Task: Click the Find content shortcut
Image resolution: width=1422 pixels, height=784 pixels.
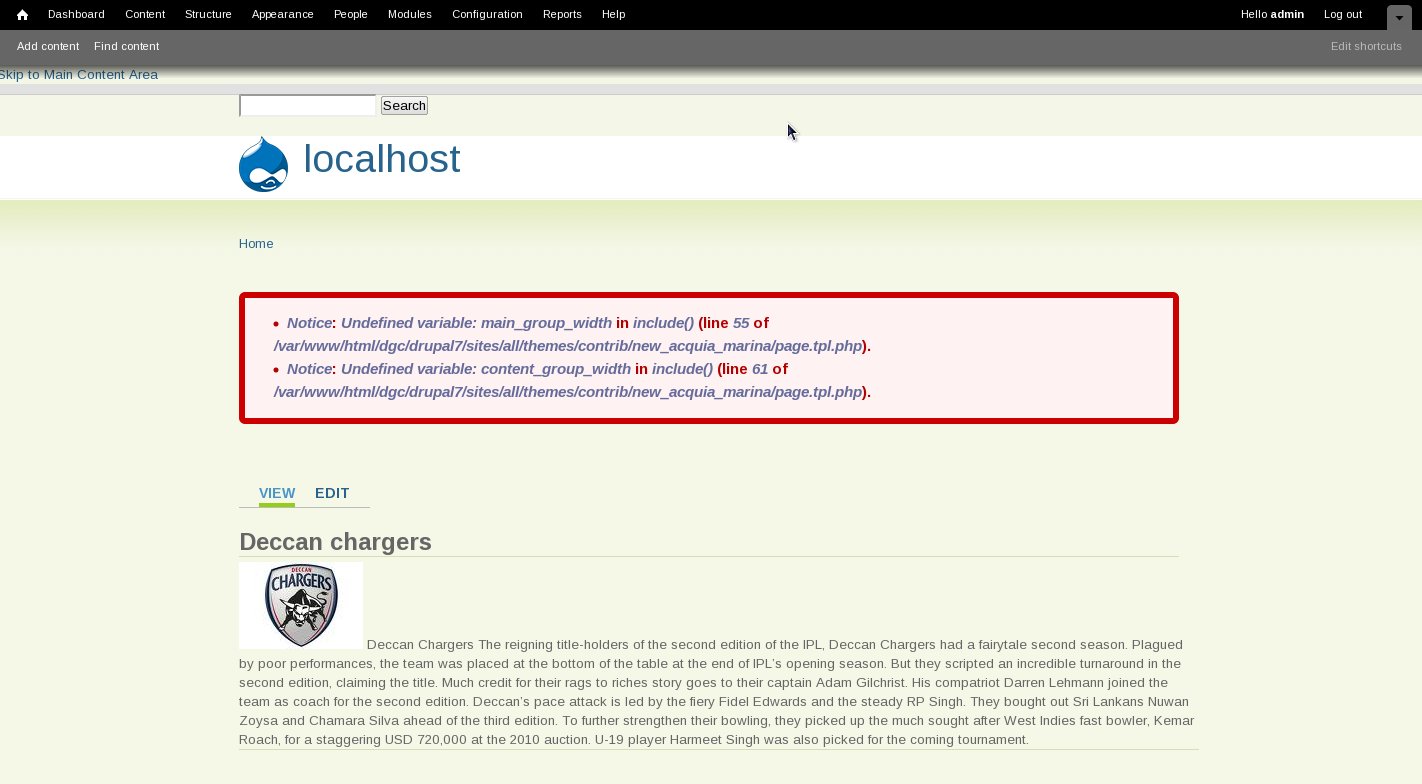Action: pos(126,46)
